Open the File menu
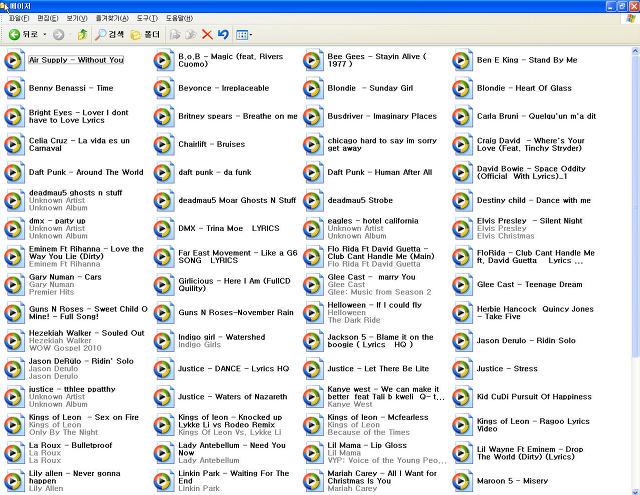640x495 pixels. click(19, 18)
